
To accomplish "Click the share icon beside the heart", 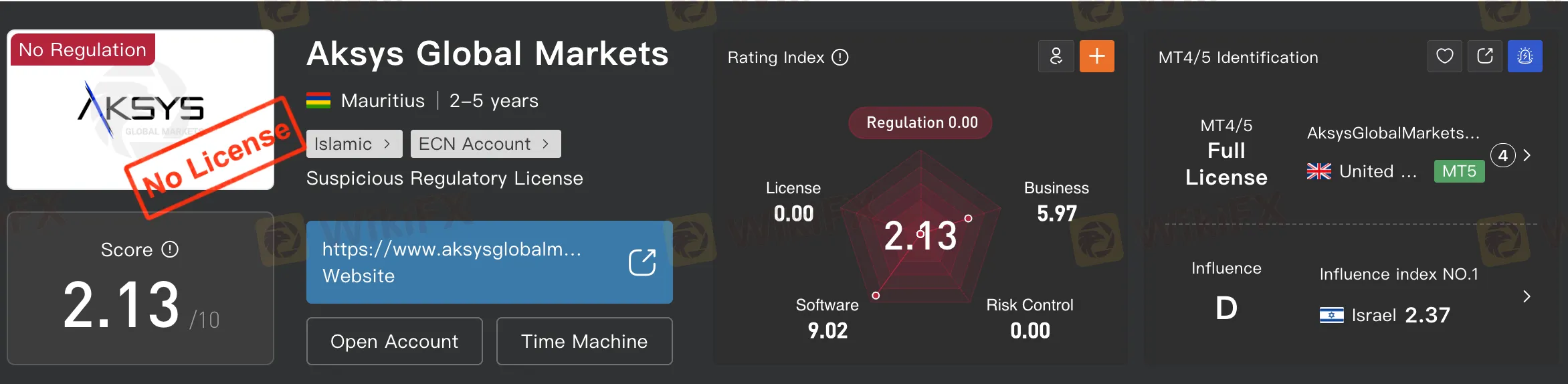I will coord(1485,56).
